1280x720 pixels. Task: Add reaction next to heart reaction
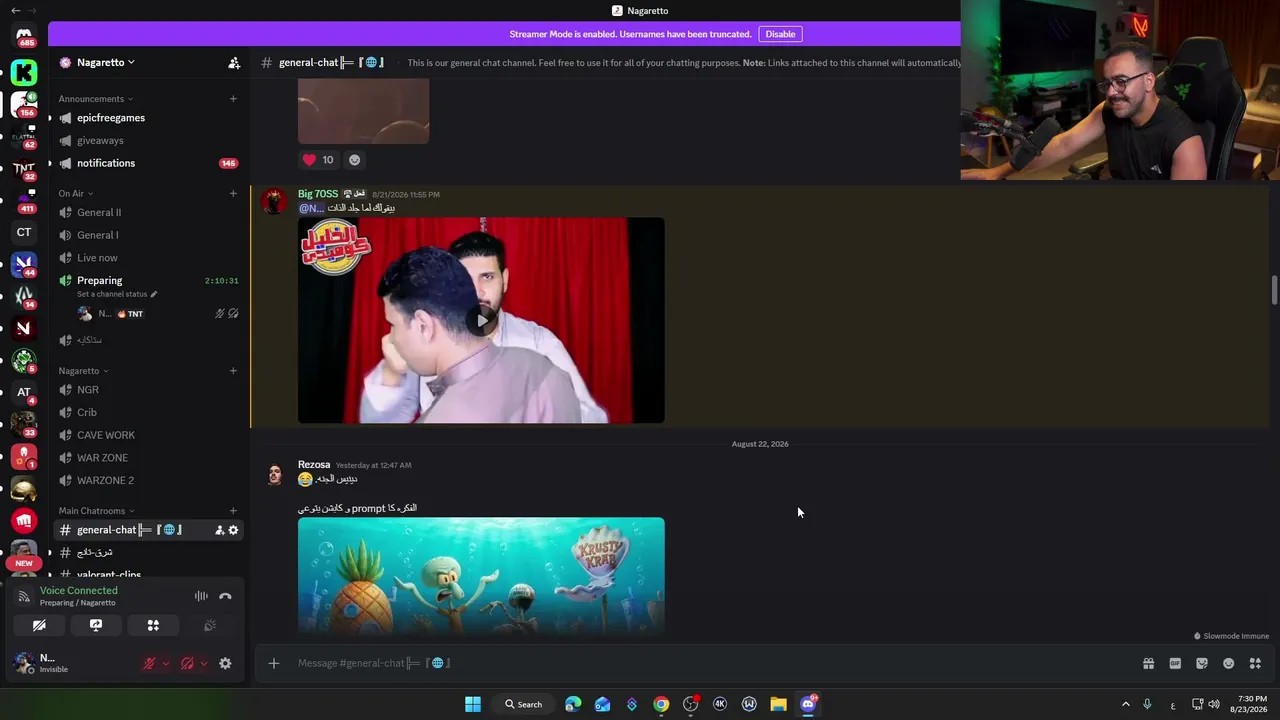point(354,160)
